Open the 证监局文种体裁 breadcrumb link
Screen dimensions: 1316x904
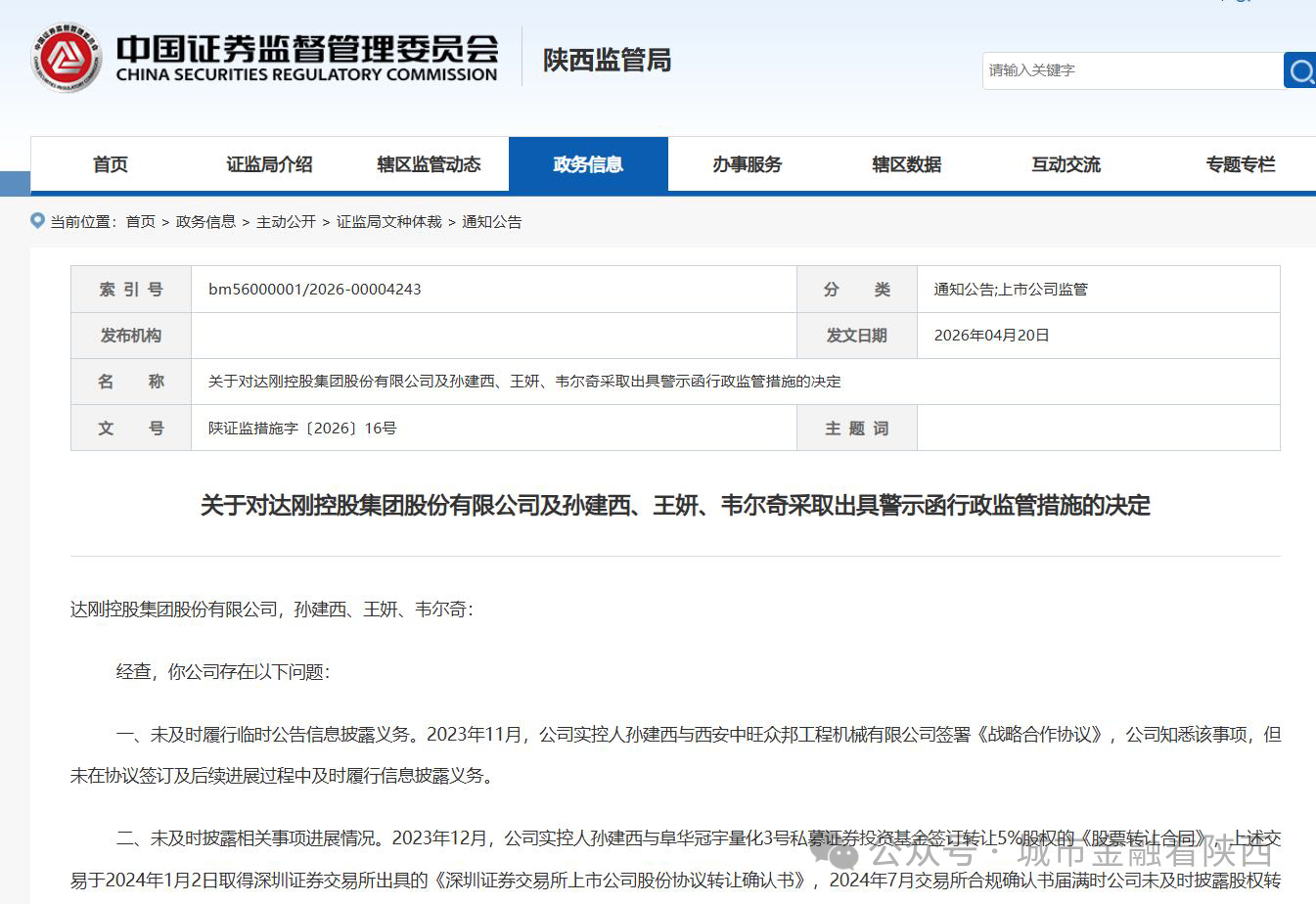pyautogui.click(x=389, y=222)
